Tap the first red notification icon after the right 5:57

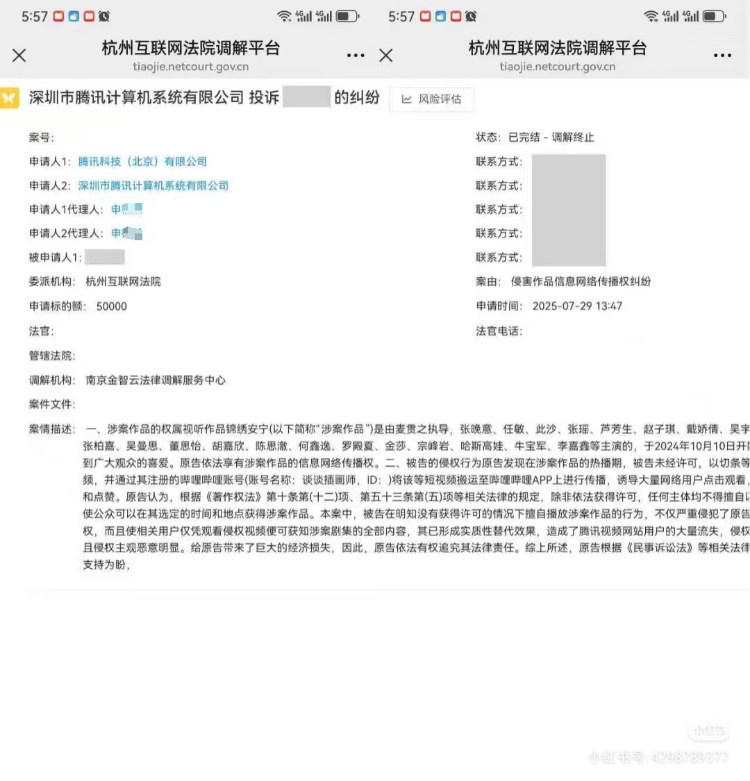click(x=426, y=17)
